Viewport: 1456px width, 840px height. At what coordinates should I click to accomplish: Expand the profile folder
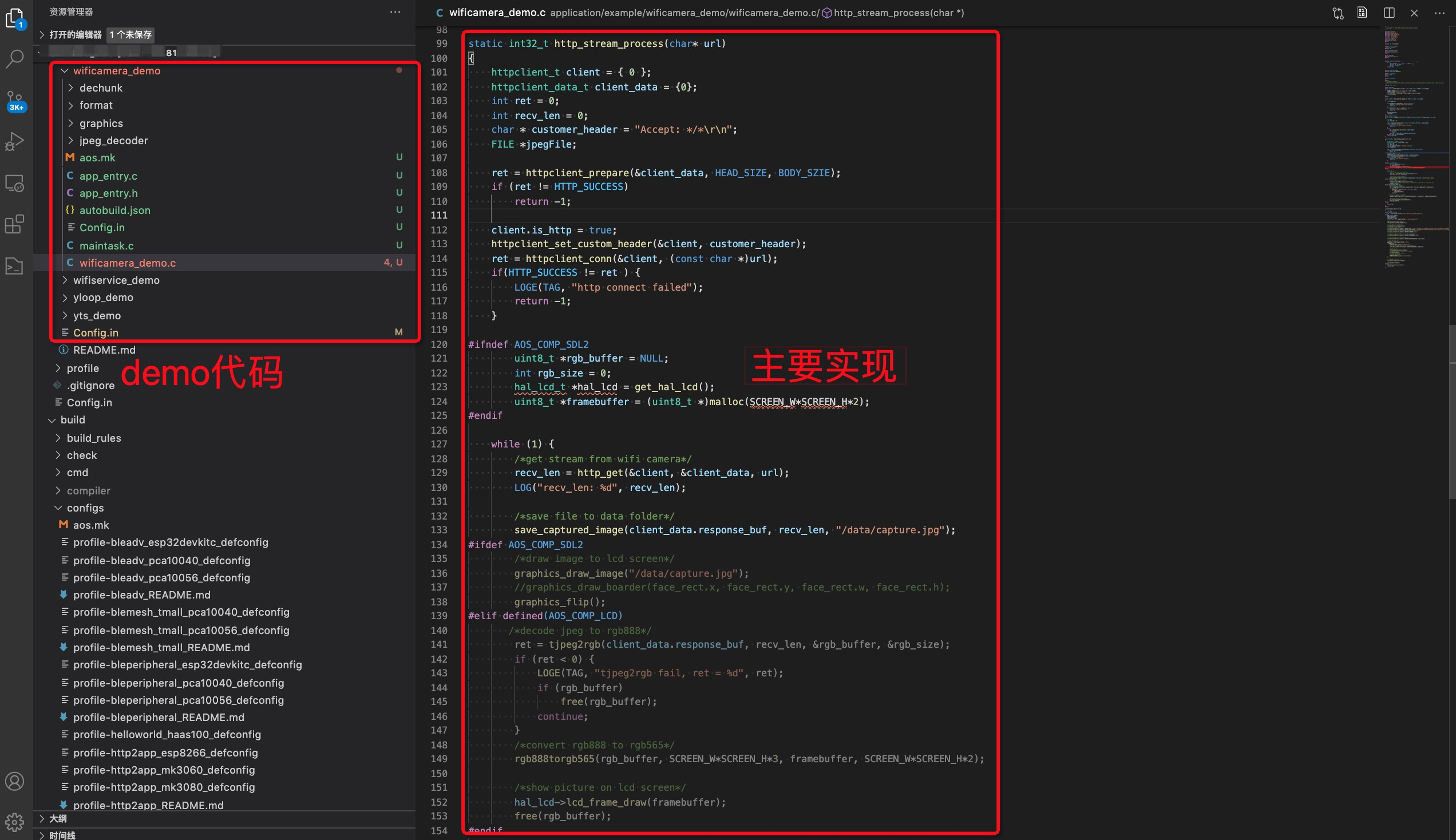(x=58, y=367)
